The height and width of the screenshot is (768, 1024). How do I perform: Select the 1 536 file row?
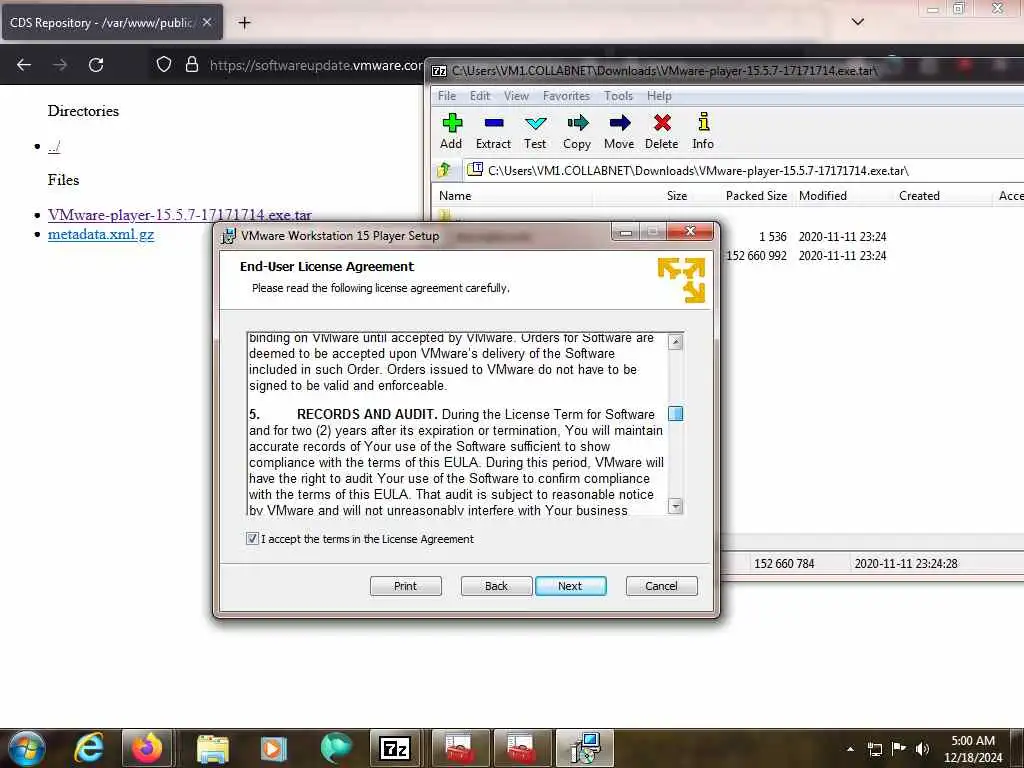click(x=727, y=236)
